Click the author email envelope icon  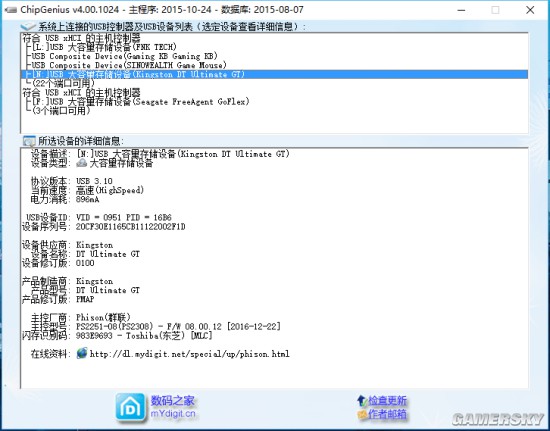(x=362, y=415)
